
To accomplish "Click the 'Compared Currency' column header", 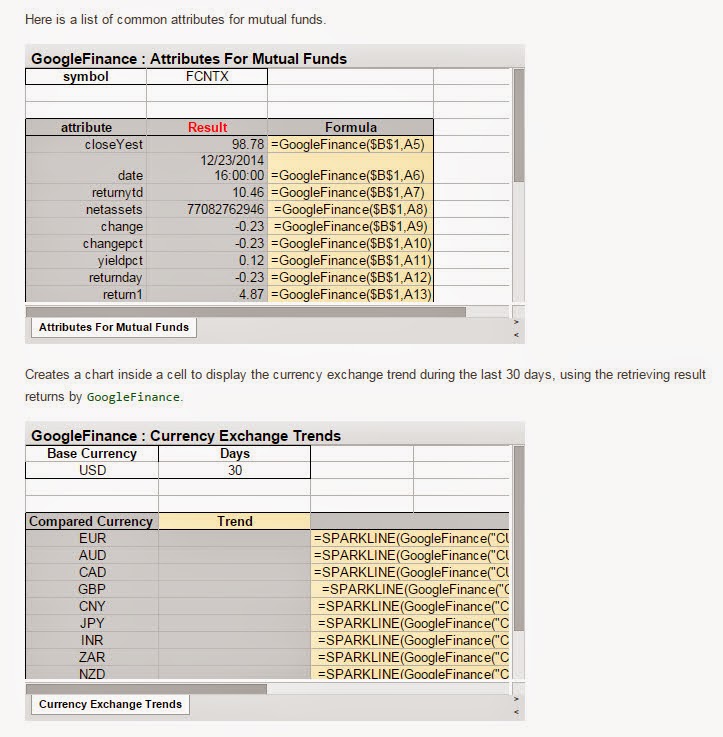I will pyautogui.click(x=92, y=521).
